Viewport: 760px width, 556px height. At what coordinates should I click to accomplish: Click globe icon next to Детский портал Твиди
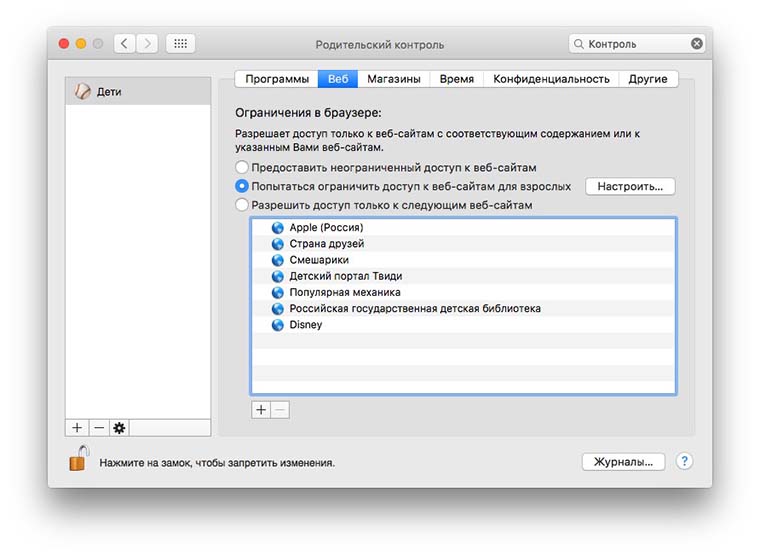[278, 276]
